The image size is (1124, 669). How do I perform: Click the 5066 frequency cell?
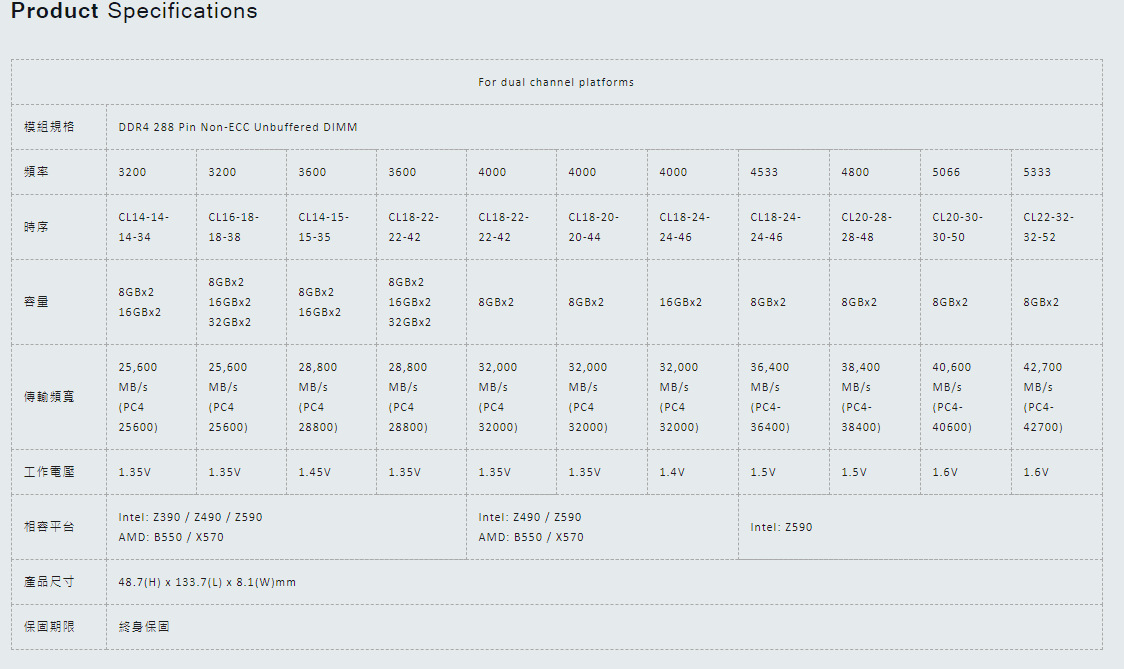946,172
